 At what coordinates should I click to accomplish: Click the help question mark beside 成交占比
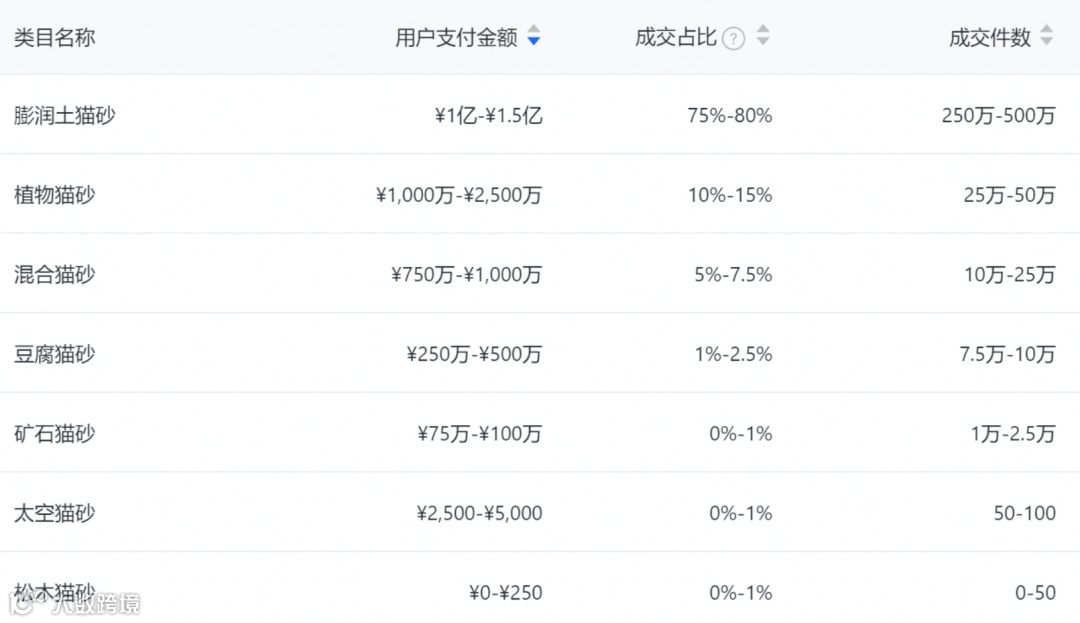point(733,39)
